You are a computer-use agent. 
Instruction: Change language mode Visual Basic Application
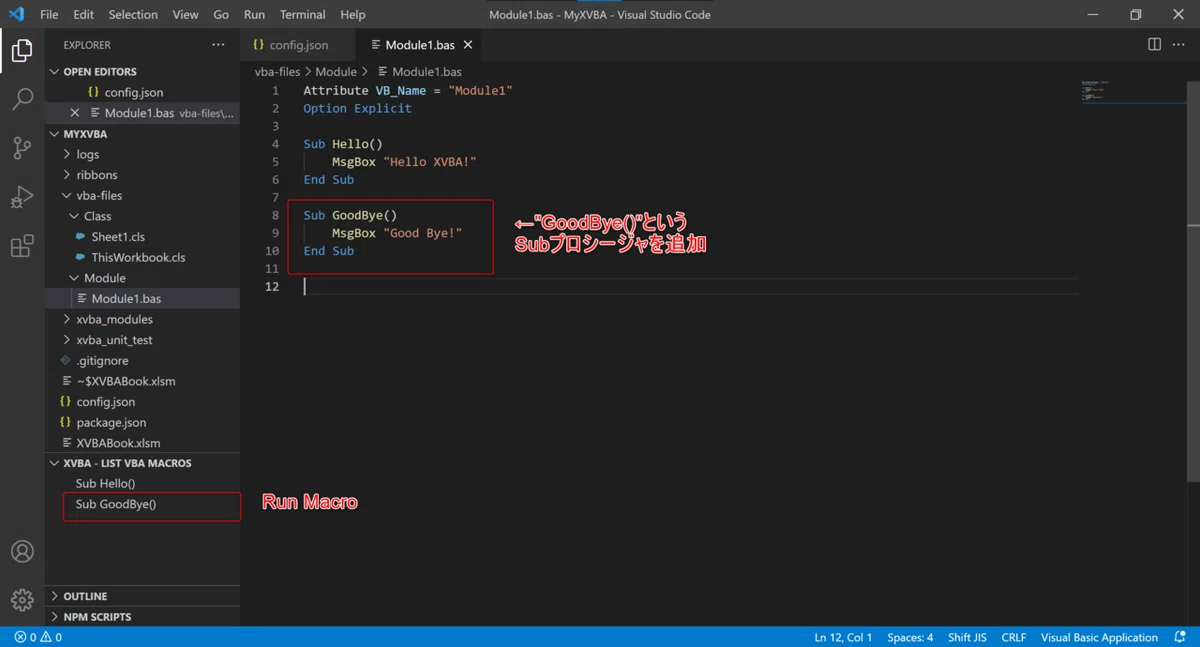pos(1099,637)
